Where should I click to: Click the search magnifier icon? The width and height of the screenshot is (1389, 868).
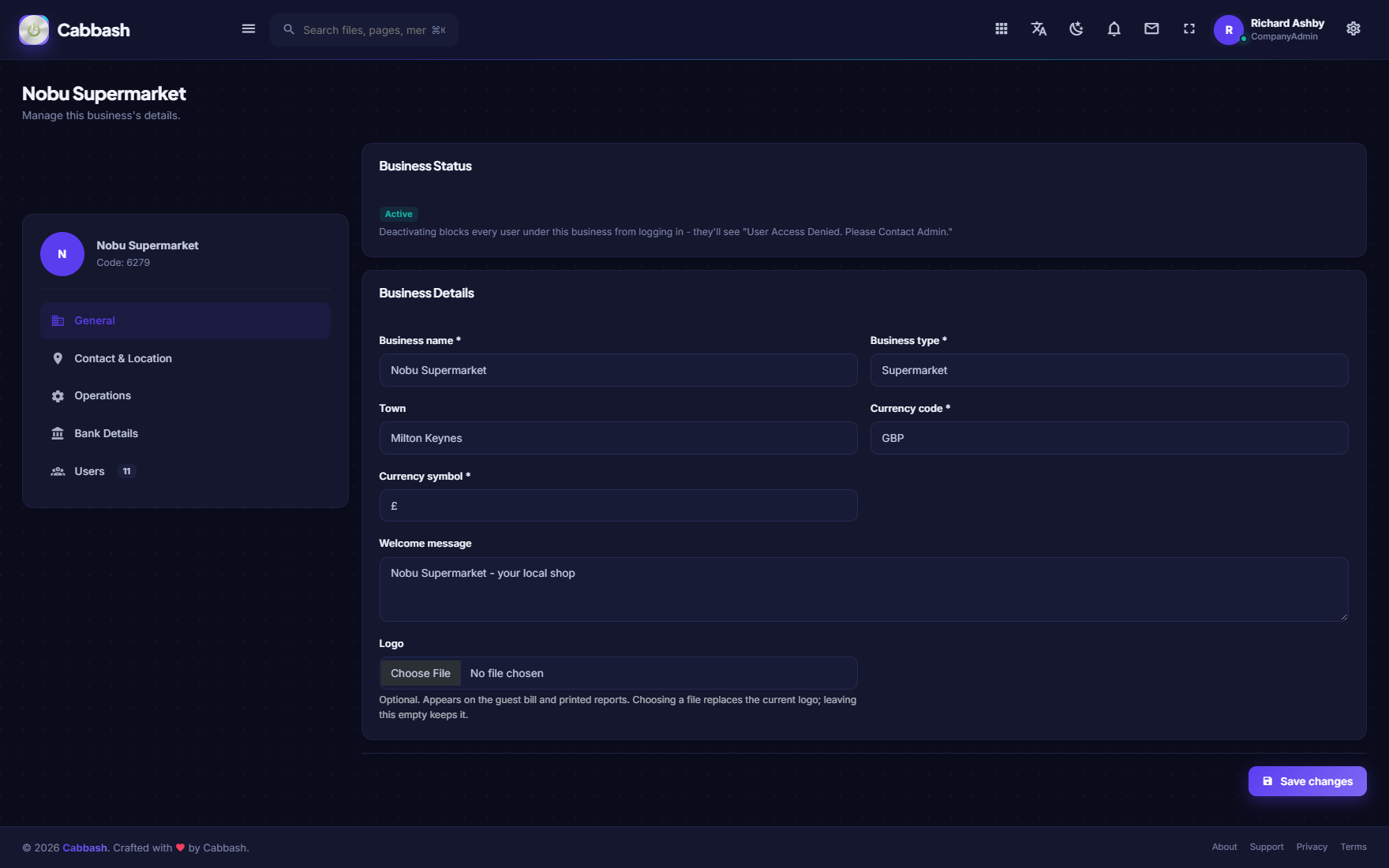(x=289, y=29)
